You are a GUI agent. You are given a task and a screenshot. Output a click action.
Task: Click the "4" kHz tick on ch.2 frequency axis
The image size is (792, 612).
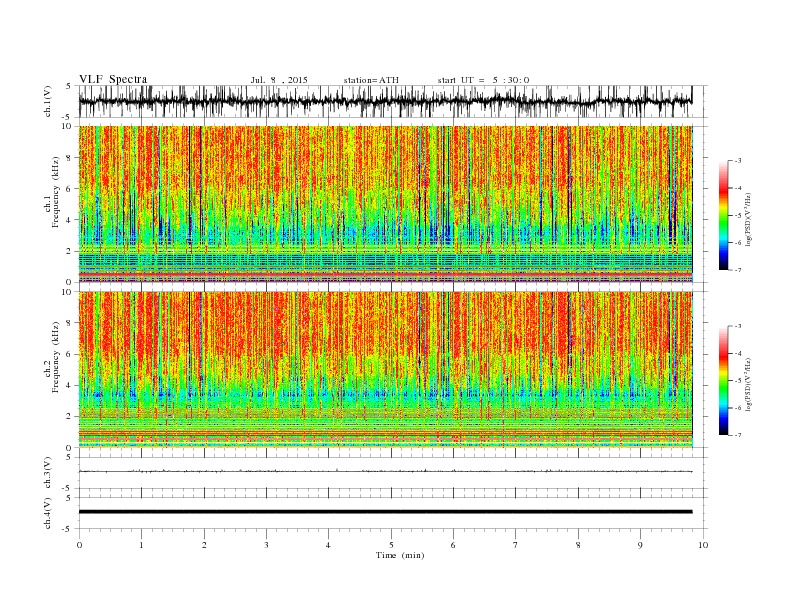(70, 386)
